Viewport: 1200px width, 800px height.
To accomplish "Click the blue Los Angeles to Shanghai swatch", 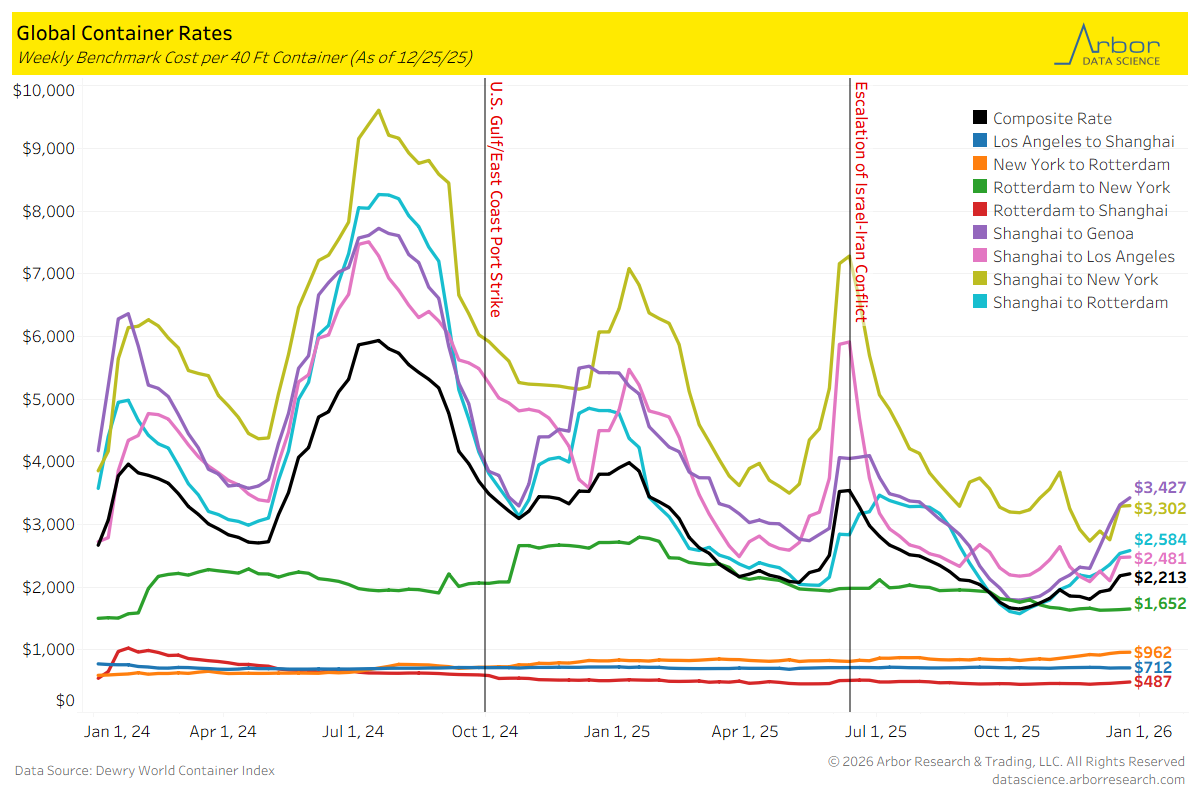I will coord(981,141).
